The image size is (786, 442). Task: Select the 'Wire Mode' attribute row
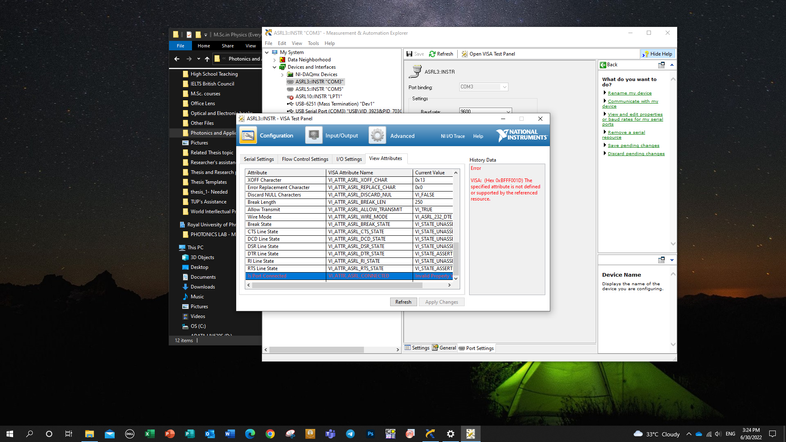349,217
